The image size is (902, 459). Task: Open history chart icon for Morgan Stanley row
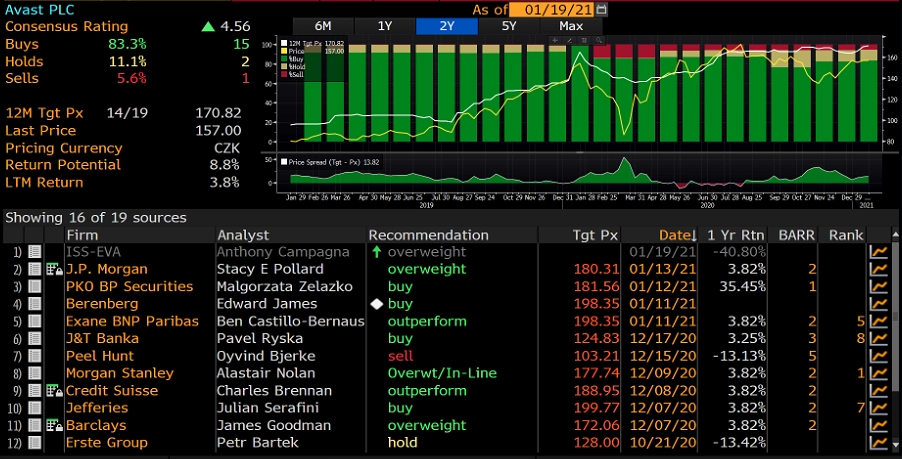pyautogui.click(x=878, y=373)
